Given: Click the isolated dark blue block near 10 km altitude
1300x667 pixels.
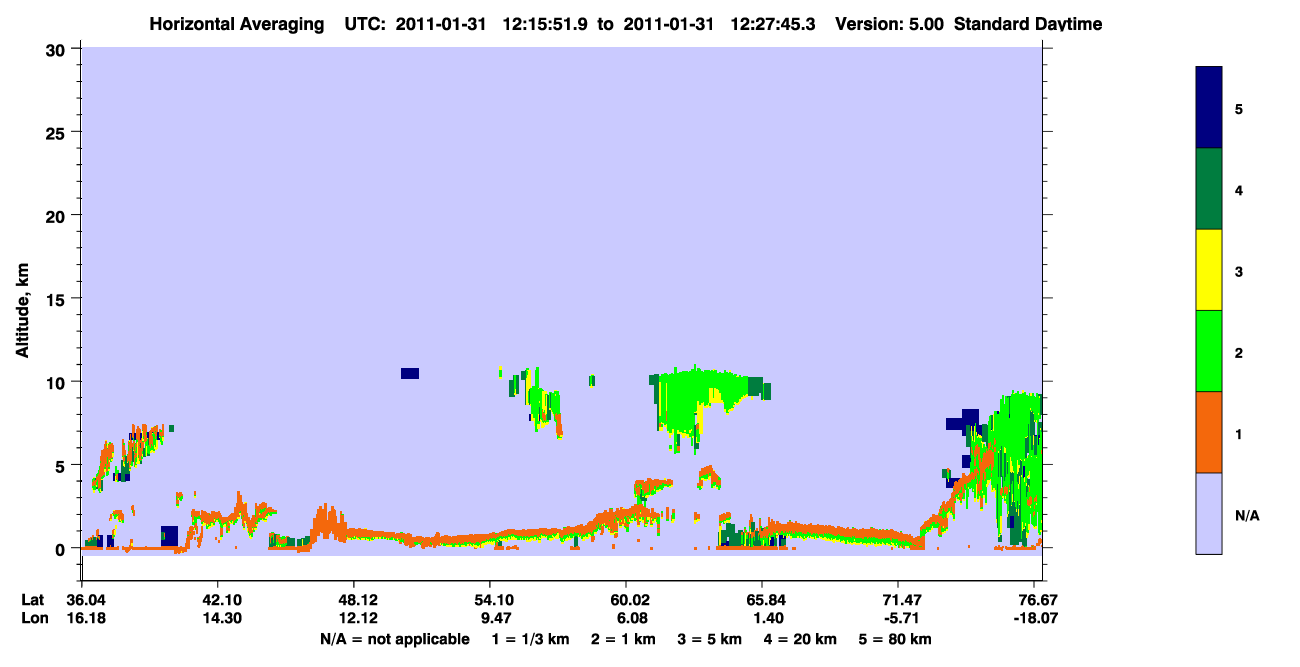Looking at the screenshot, I should click(x=410, y=373).
